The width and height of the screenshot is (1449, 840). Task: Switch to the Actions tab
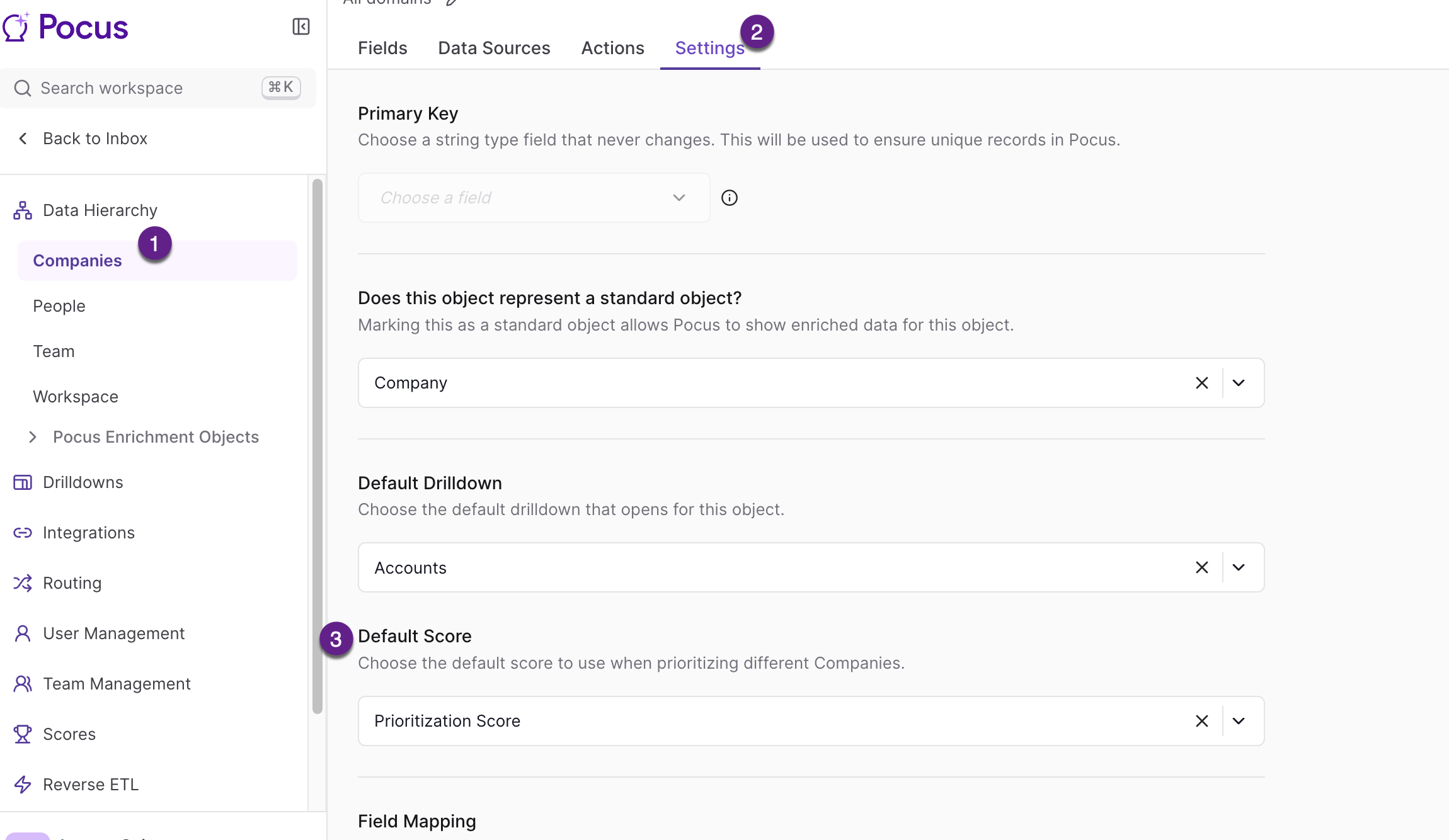(x=612, y=48)
